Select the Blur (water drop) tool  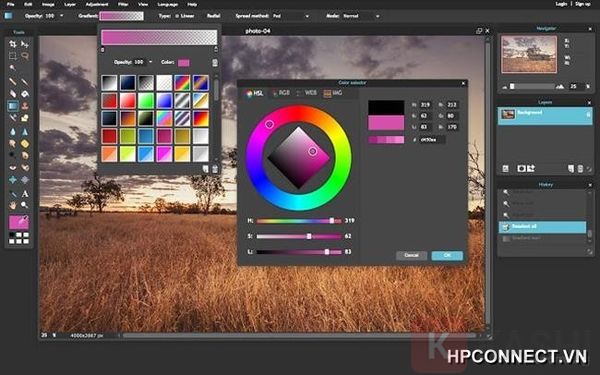click(13, 132)
